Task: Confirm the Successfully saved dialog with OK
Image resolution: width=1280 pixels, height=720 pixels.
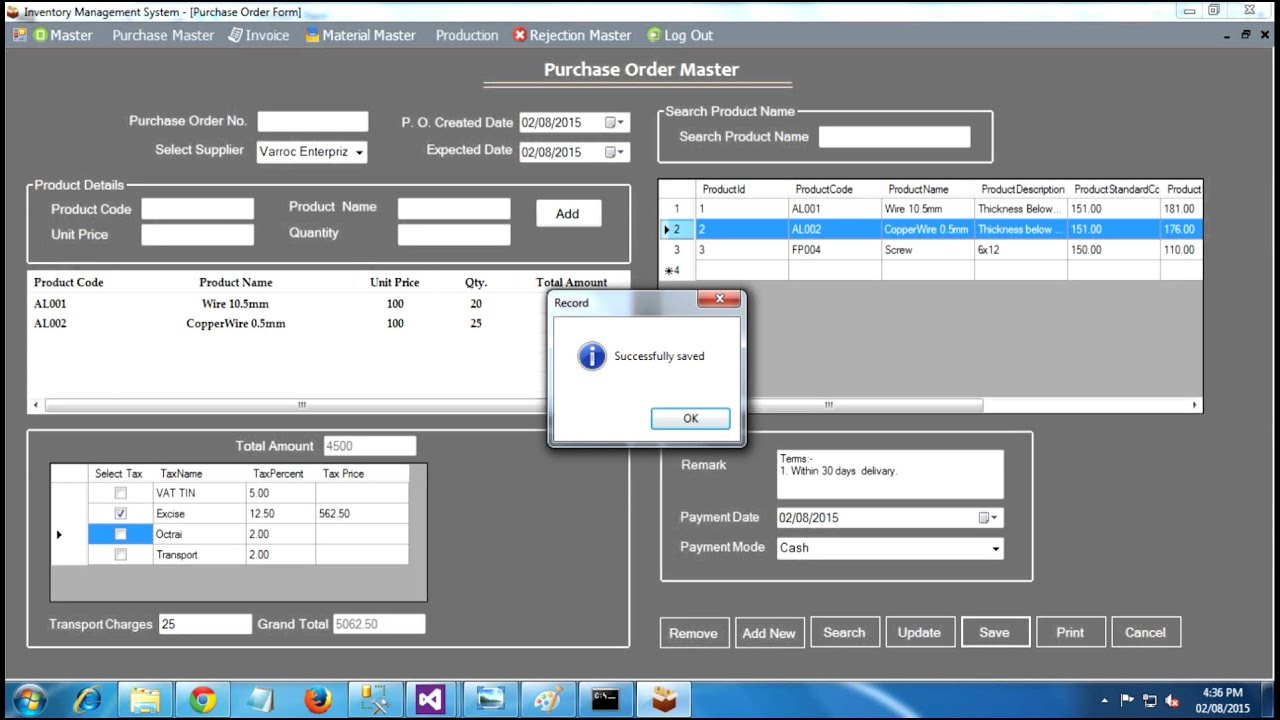Action: (691, 419)
